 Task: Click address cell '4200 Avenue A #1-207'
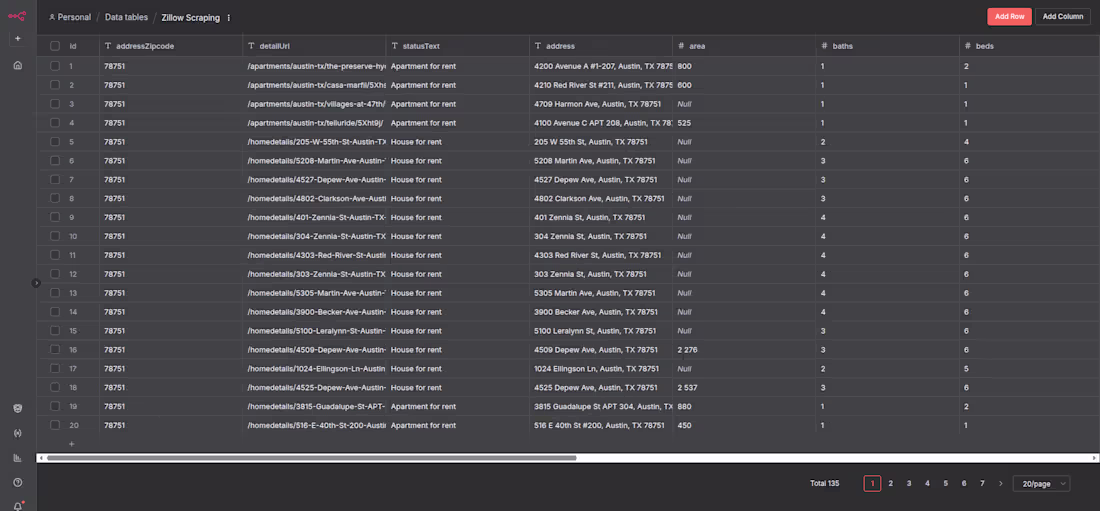[601, 65]
